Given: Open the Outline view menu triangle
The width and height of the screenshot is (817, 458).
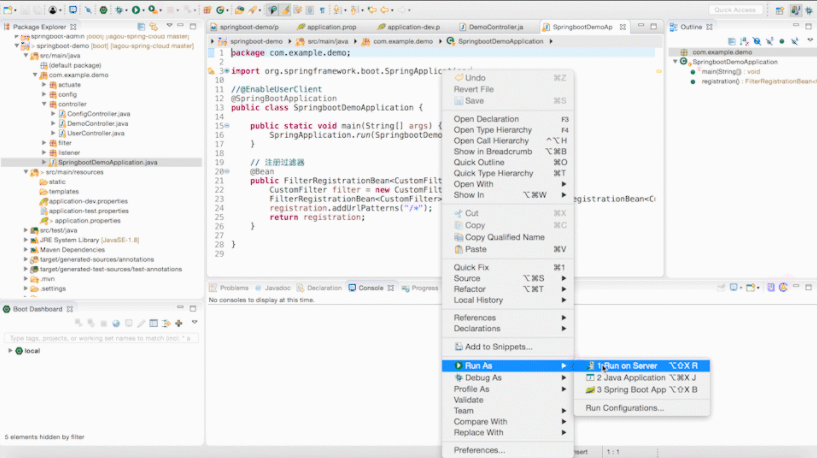Looking at the screenshot, I should click(x=810, y=40).
